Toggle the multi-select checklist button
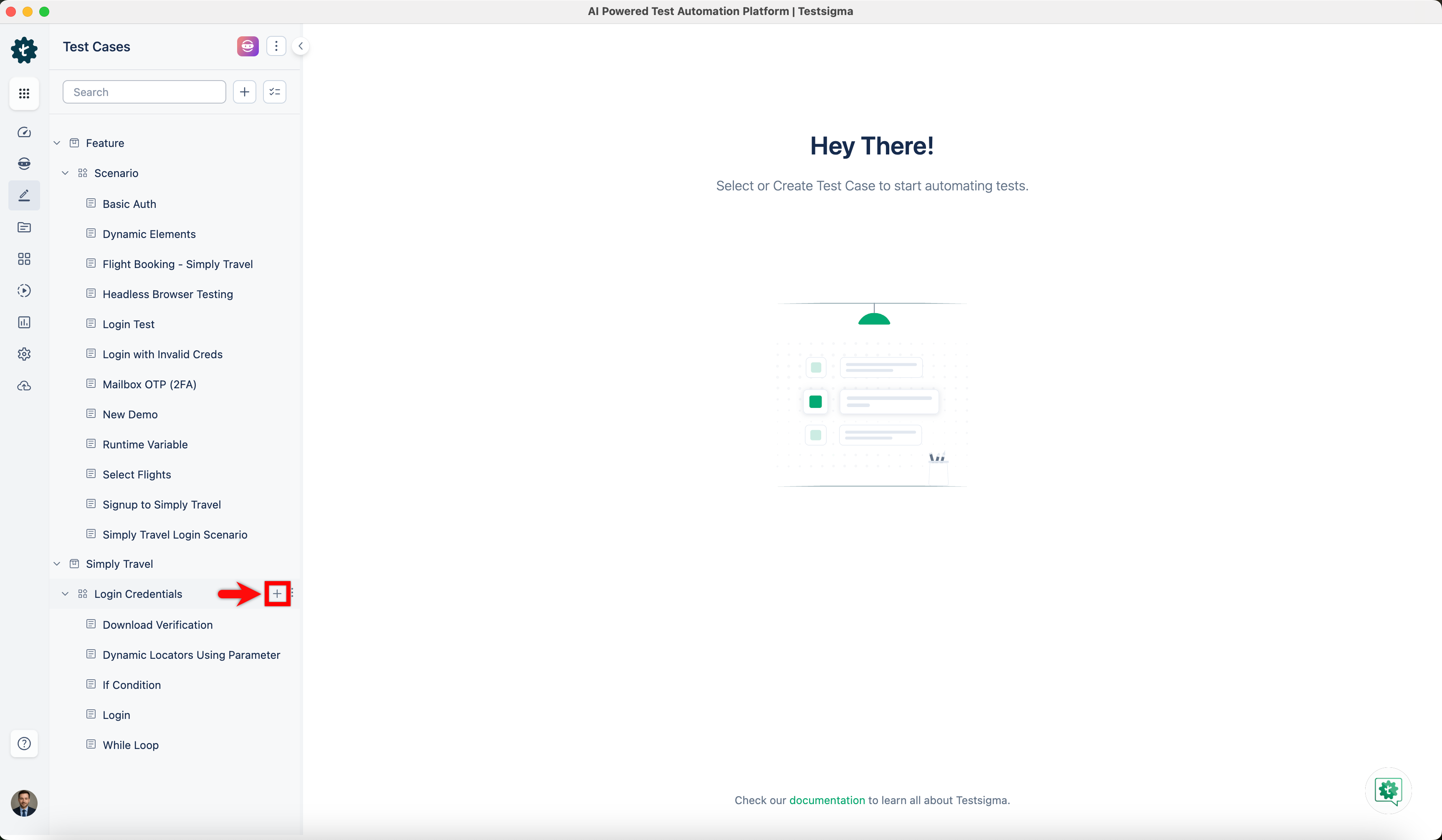Viewport: 1442px width, 840px height. [275, 92]
